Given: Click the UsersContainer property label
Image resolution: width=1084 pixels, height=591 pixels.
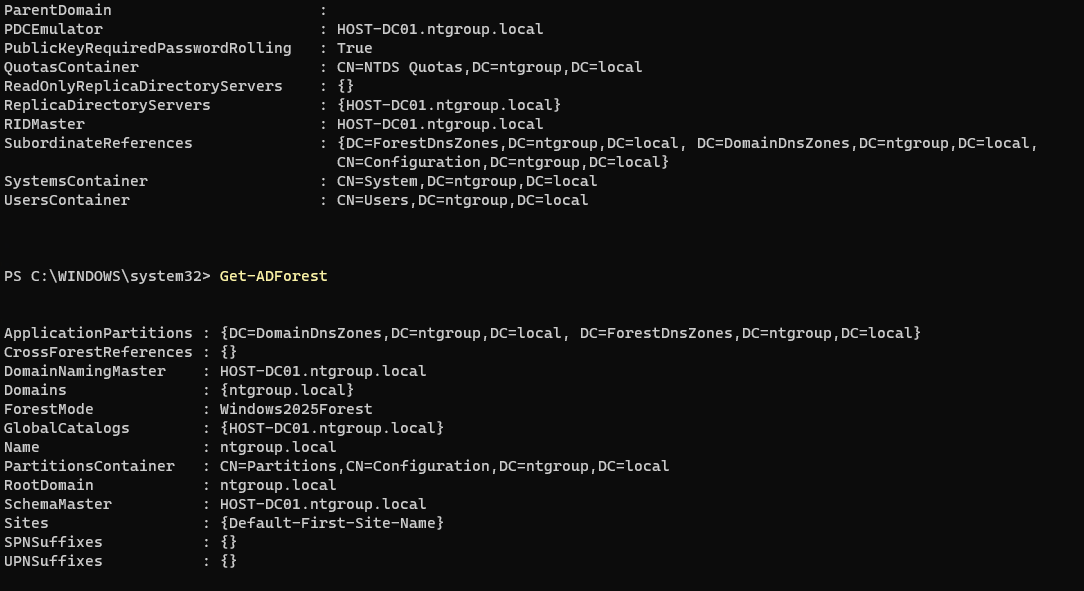Looking at the screenshot, I should 67,200.
